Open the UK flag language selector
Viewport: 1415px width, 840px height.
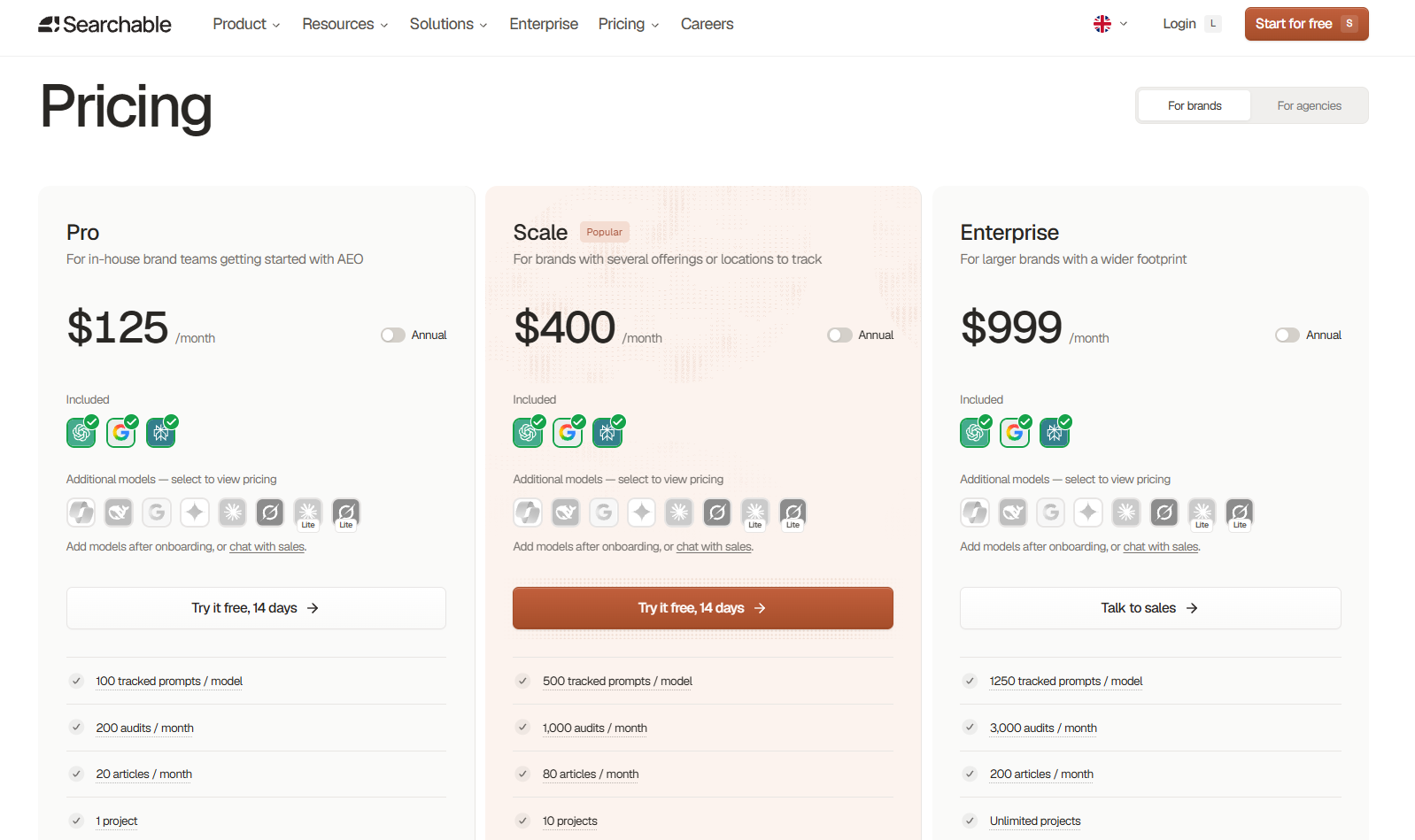click(1110, 24)
